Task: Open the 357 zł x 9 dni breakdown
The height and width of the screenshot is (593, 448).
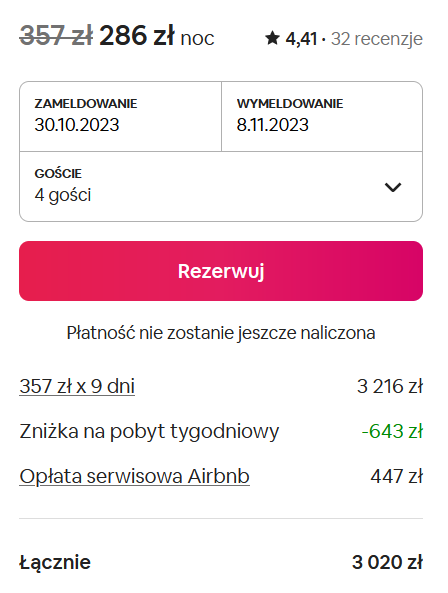Action: 77,386
